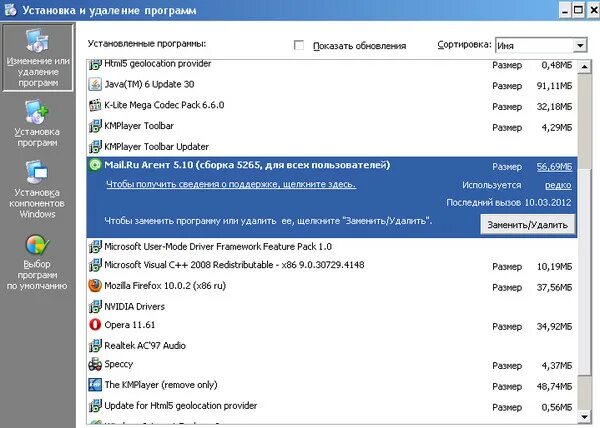Click the Realtek AC'97 Audio icon

(95, 346)
